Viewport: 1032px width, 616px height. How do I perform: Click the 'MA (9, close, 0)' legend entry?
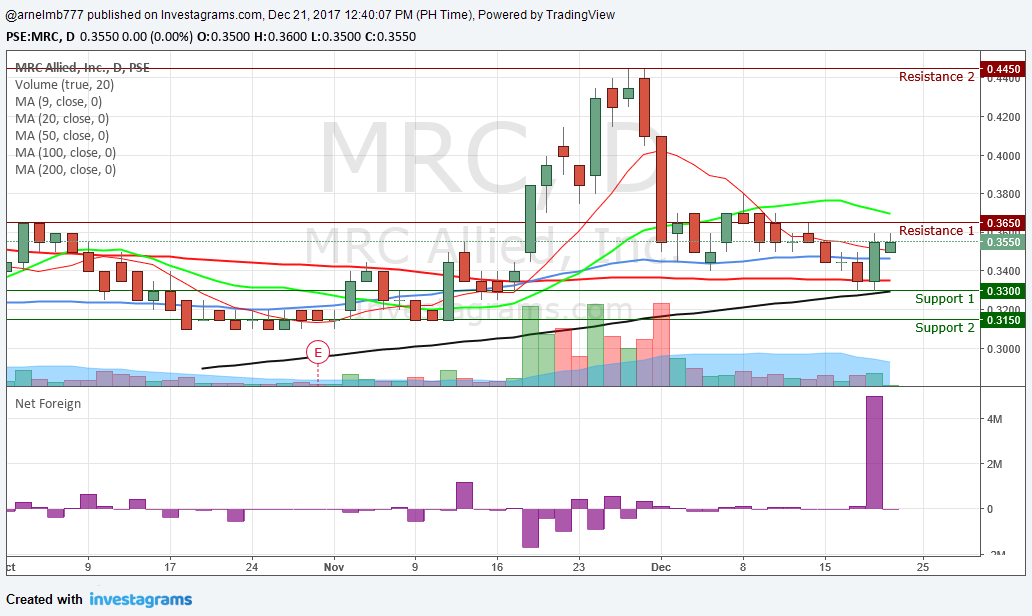(59, 101)
